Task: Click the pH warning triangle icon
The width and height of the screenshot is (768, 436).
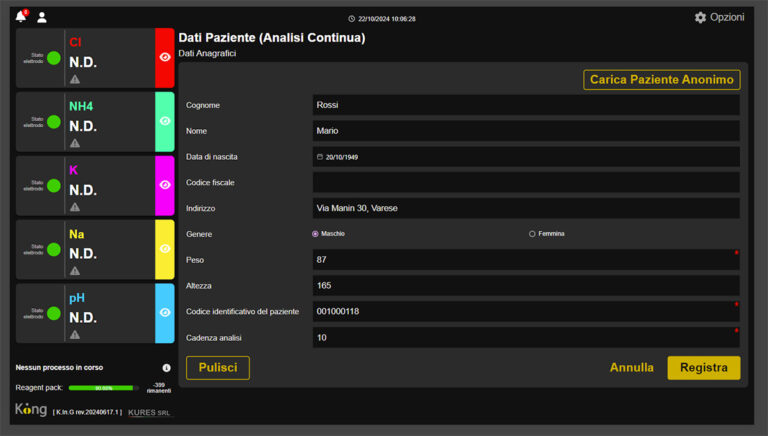Action: (74, 335)
